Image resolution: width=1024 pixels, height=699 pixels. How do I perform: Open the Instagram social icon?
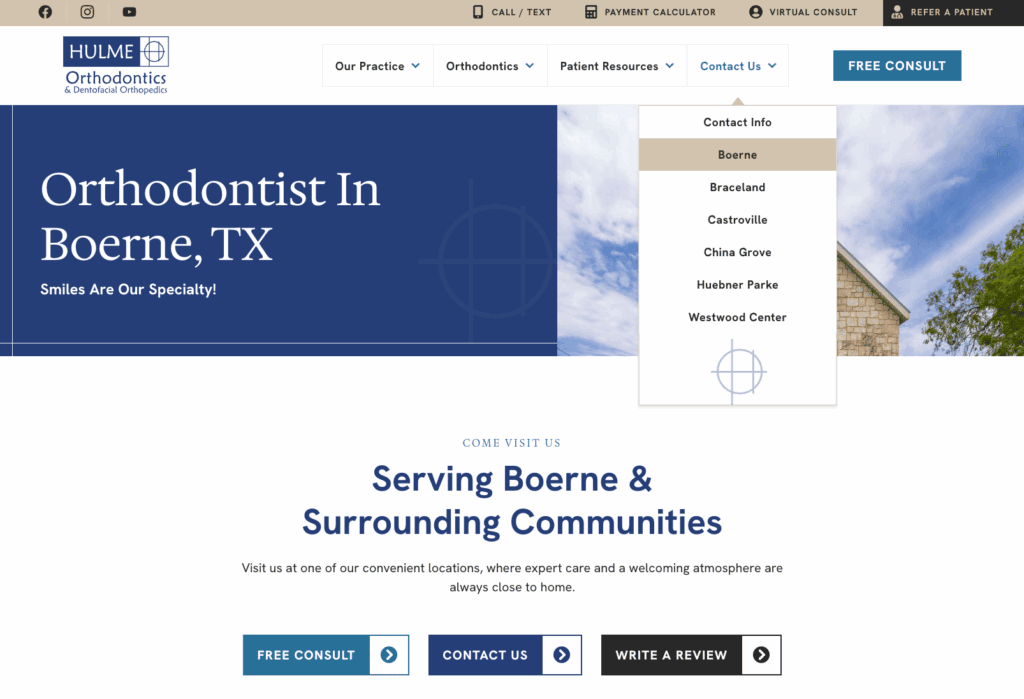pyautogui.click(x=88, y=12)
